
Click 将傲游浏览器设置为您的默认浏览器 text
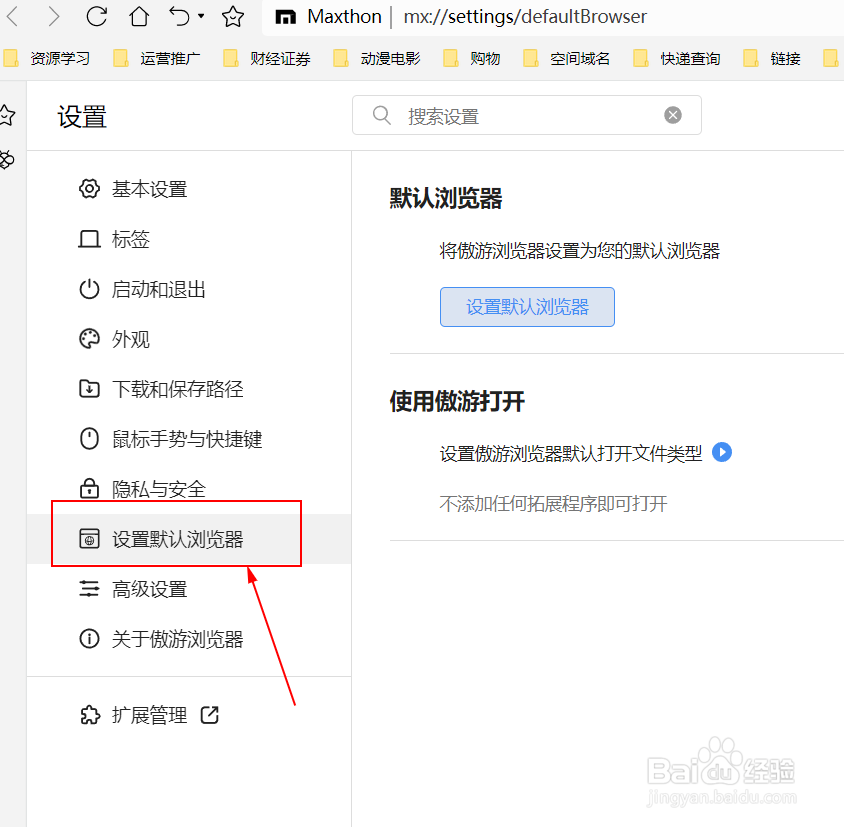pyautogui.click(x=580, y=251)
